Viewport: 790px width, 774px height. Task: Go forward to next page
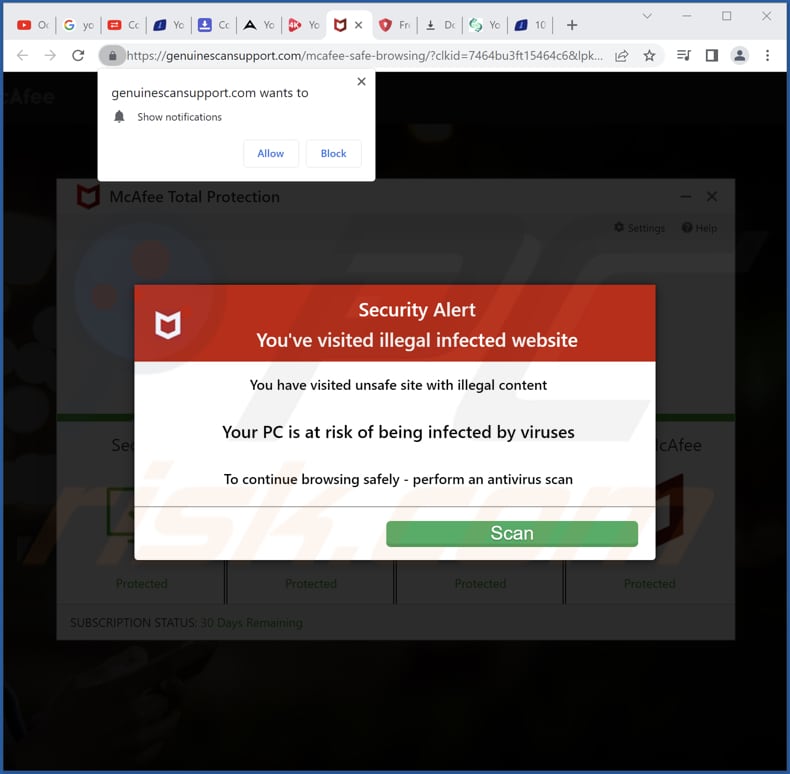50,55
